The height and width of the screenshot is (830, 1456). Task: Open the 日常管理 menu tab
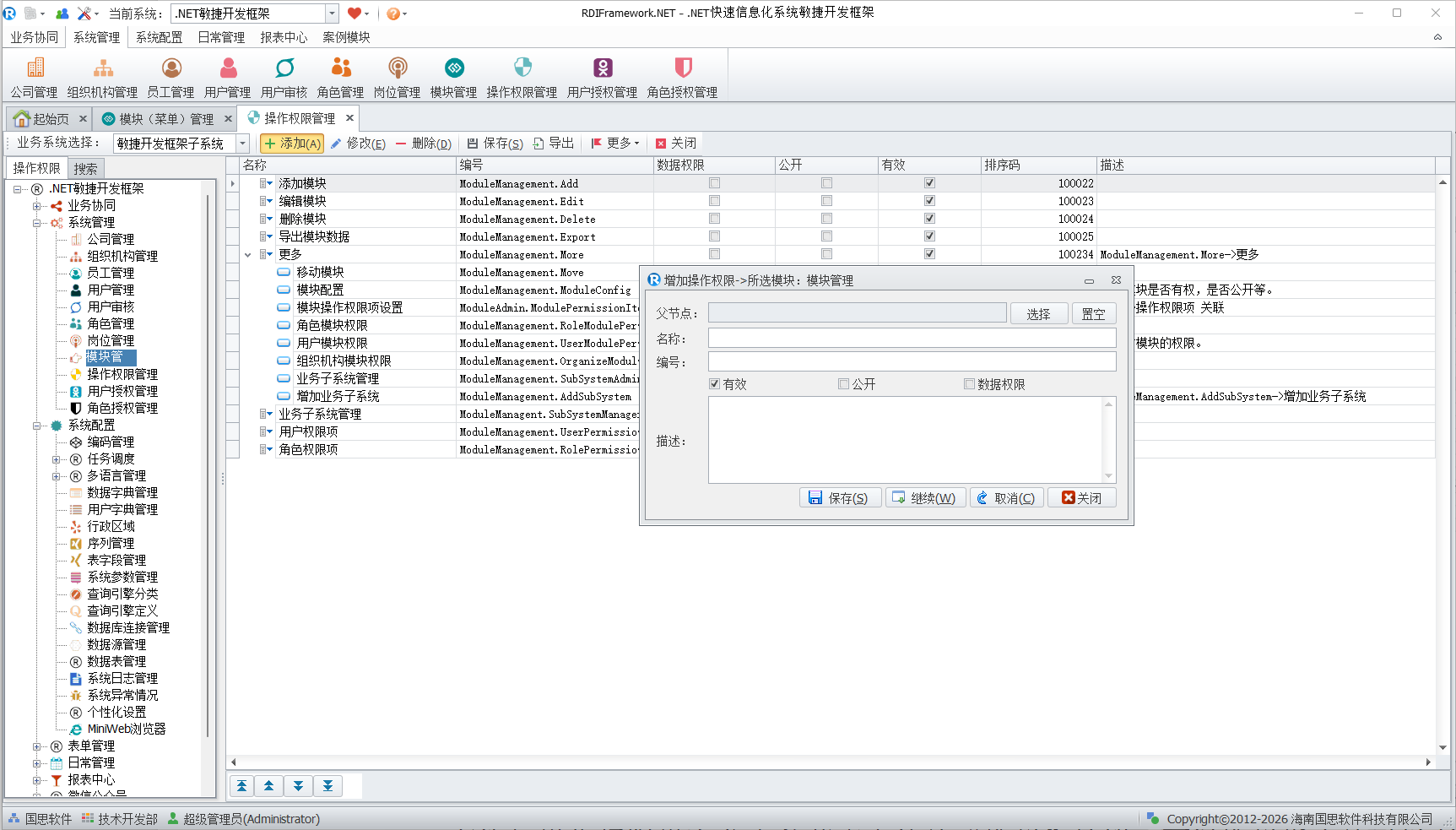pyautogui.click(x=221, y=37)
